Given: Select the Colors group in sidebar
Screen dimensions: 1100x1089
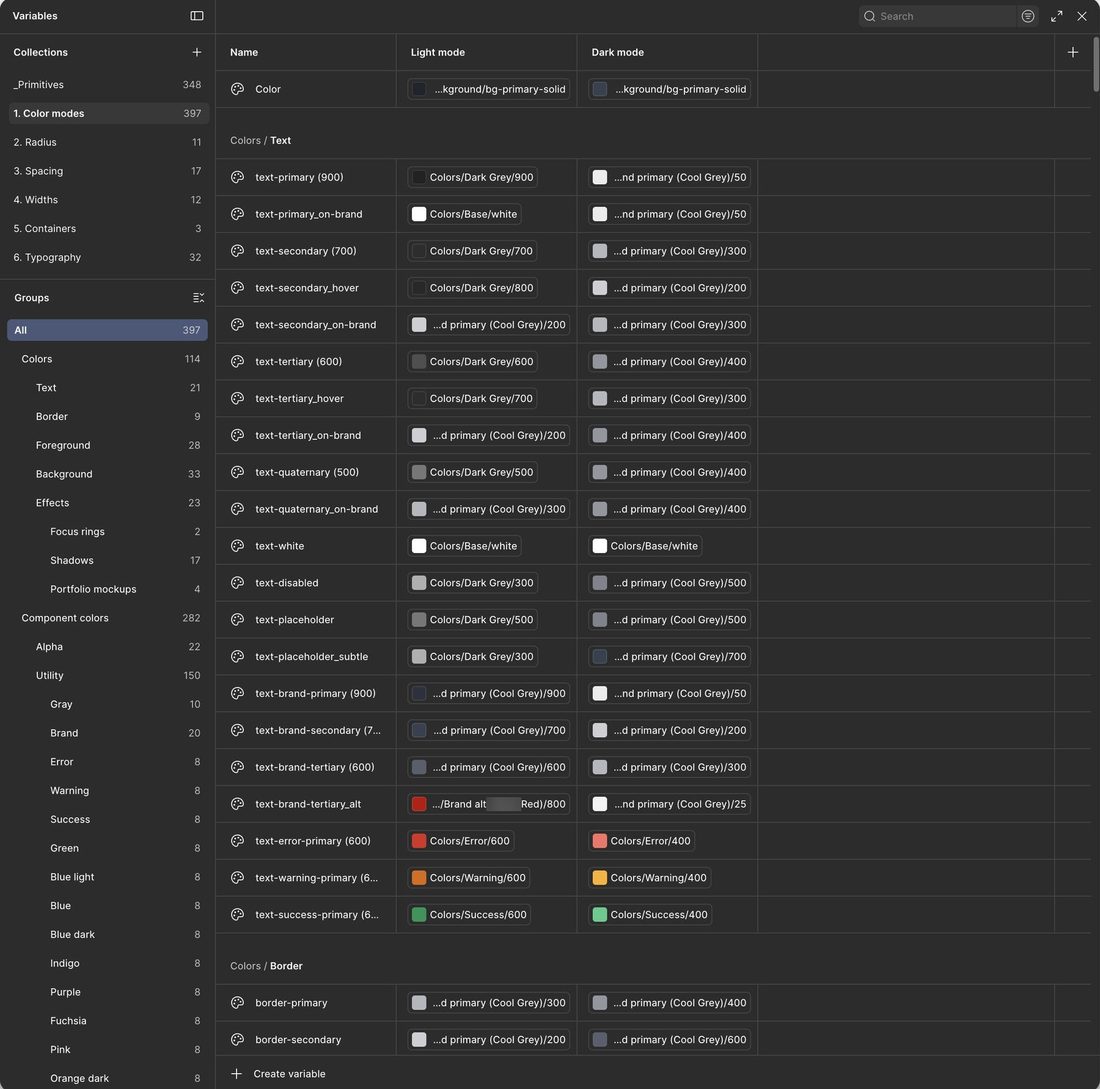Looking at the screenshot, I should point(107,359).
